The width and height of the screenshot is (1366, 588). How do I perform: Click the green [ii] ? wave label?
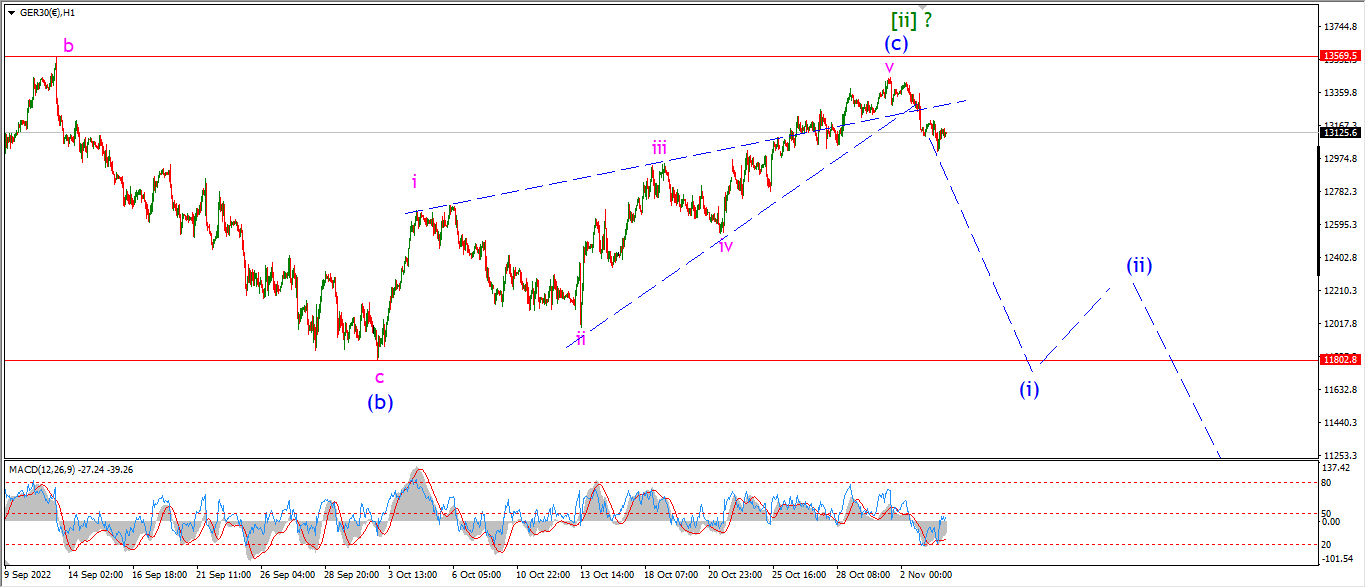tap(917, 19)
